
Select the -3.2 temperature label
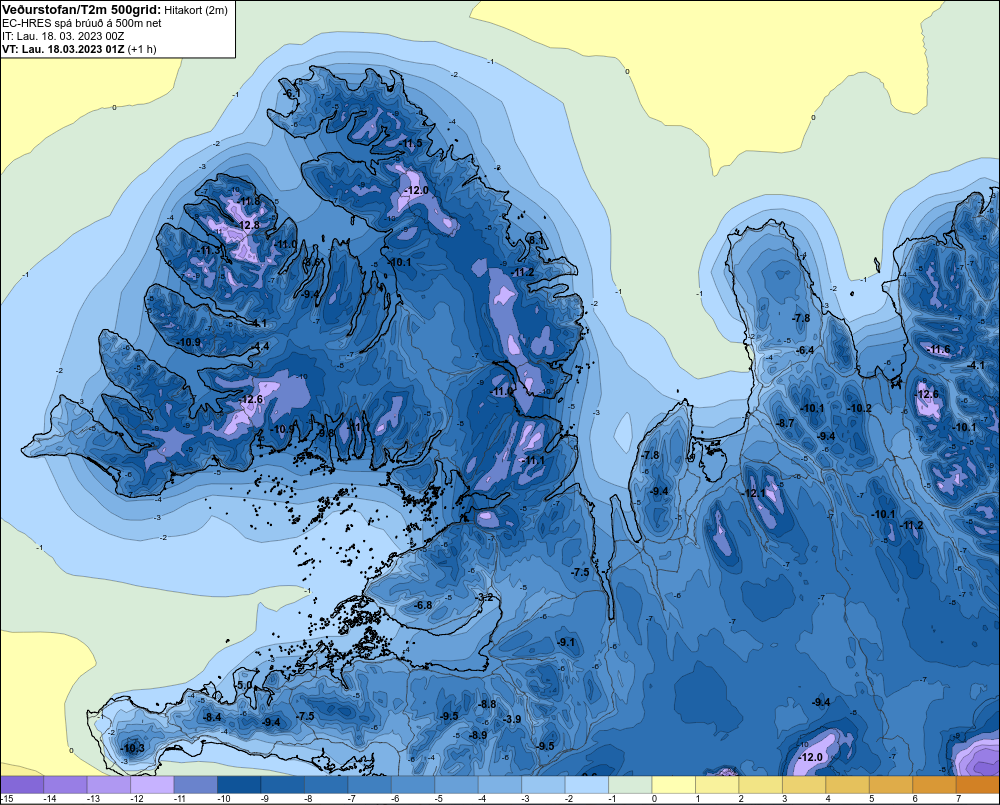pos(485,597)
